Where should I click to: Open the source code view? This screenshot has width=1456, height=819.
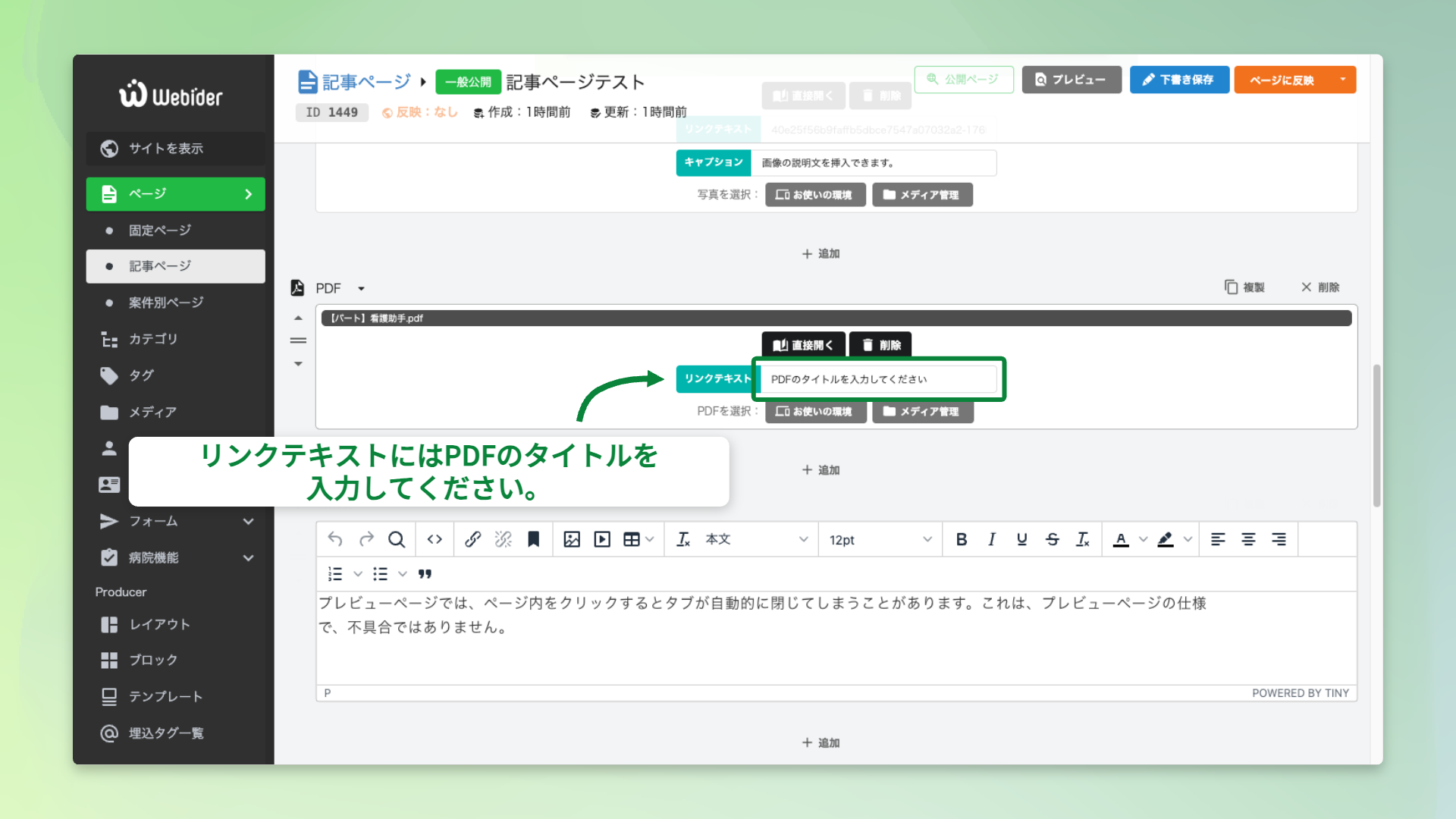[435, 539]
